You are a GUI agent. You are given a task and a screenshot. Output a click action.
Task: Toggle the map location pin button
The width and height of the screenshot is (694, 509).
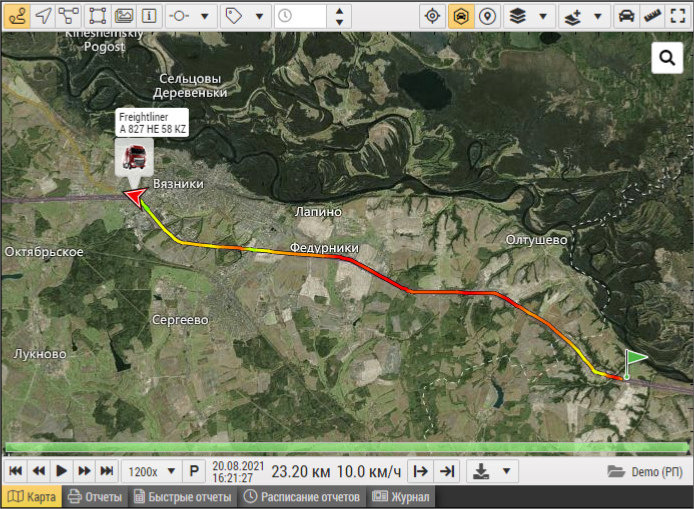(x=487, y=16)
